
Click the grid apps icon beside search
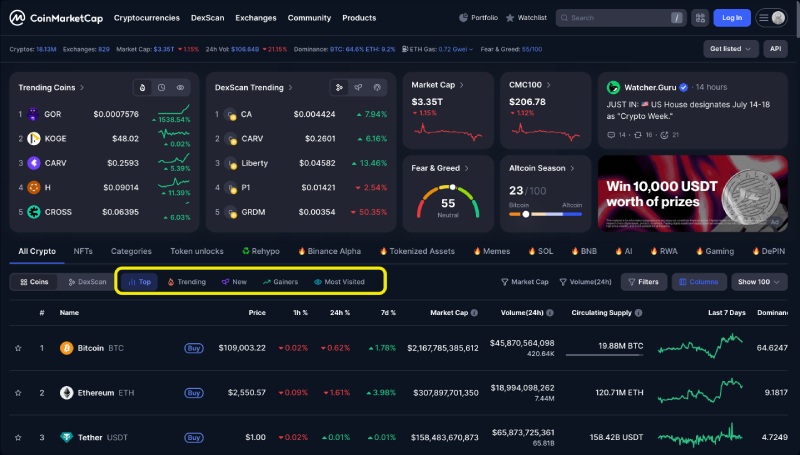[700, 18]
